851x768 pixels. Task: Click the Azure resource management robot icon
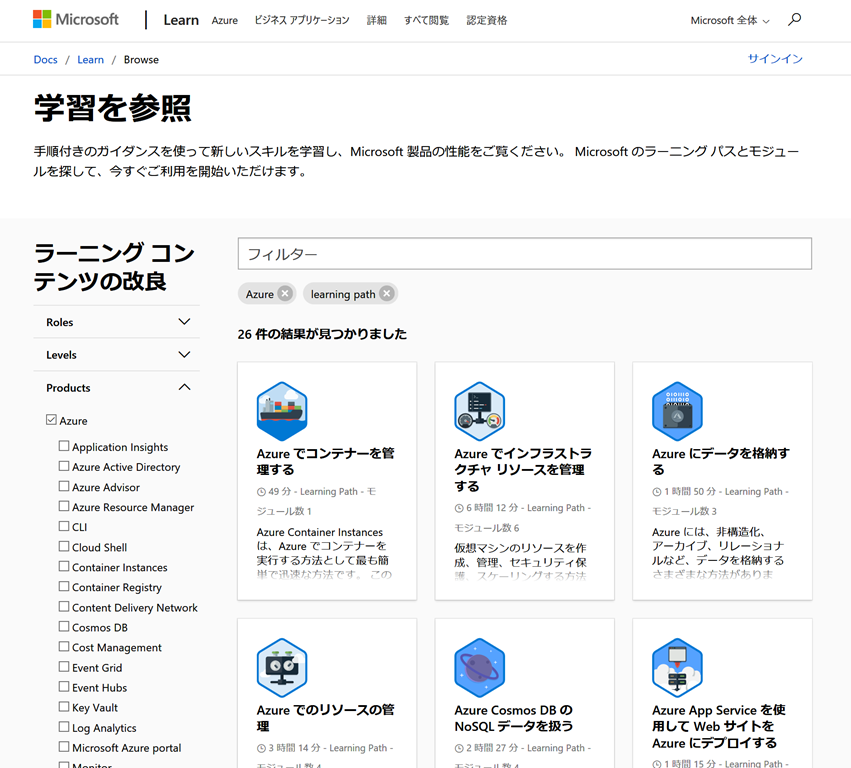281,668
